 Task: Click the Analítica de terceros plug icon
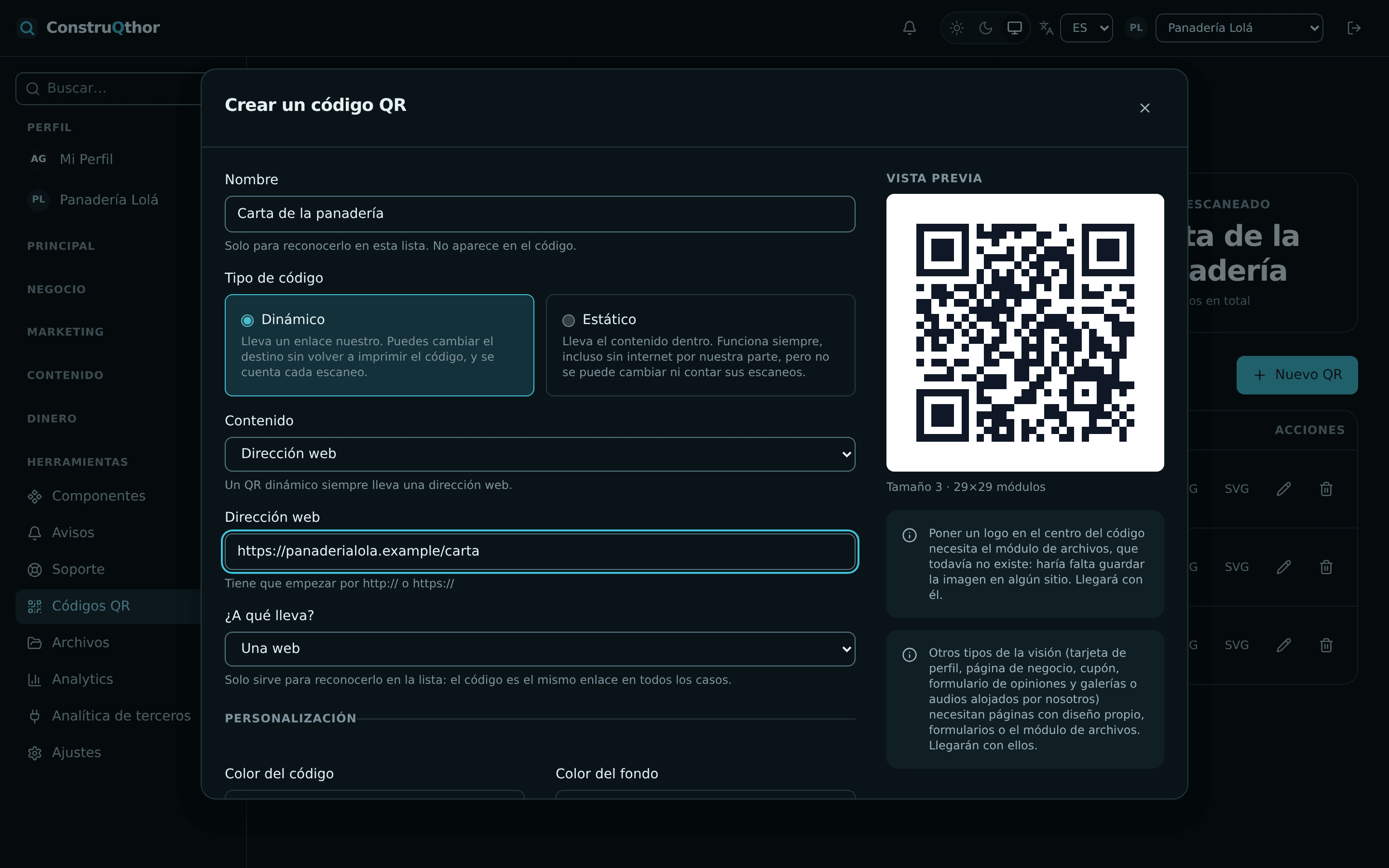(34, 716)
